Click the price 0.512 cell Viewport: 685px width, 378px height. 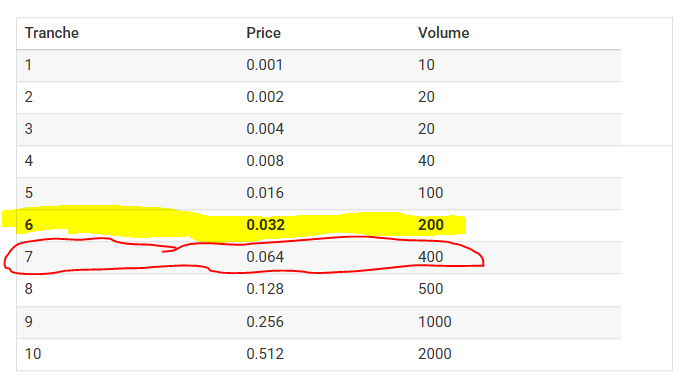click(x=265, y=354)
